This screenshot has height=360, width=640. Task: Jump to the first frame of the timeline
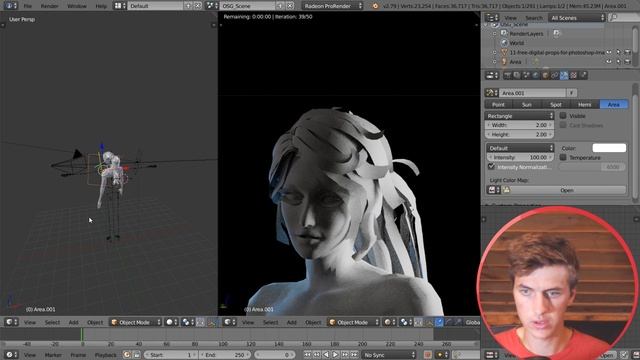tap(307, 355)
